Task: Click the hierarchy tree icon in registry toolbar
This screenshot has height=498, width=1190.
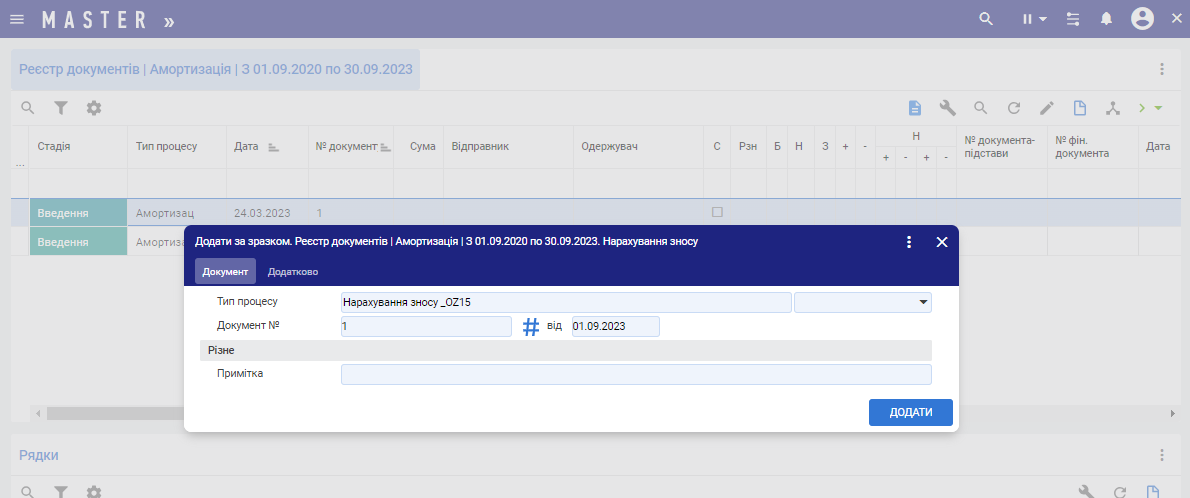Action: pos(1112,108)
